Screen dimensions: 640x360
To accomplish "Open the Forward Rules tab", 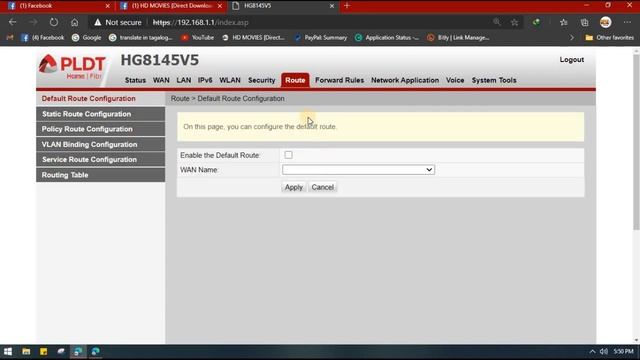I will (339, 80).
